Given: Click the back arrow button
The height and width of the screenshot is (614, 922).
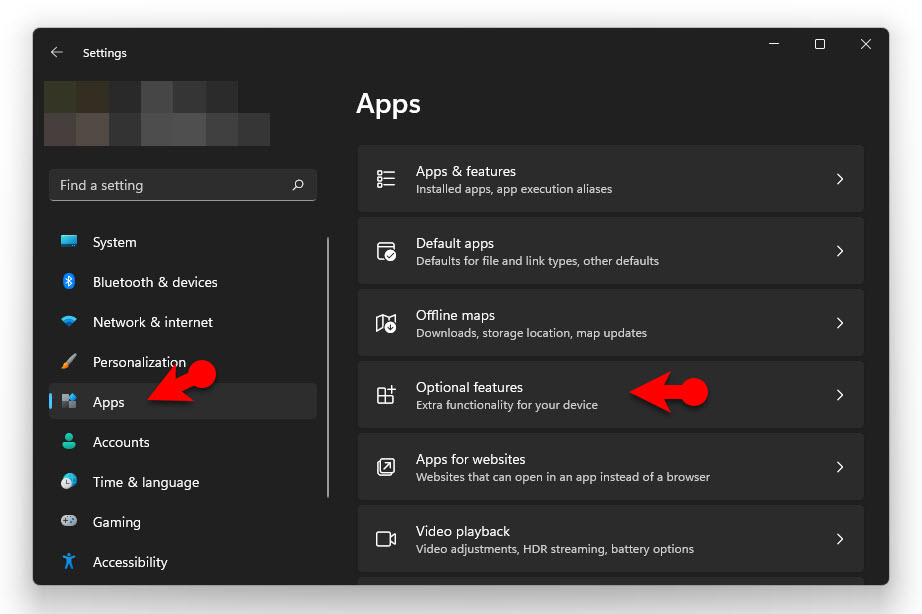Looking at the screenshot, I should [x=57, y=52].
